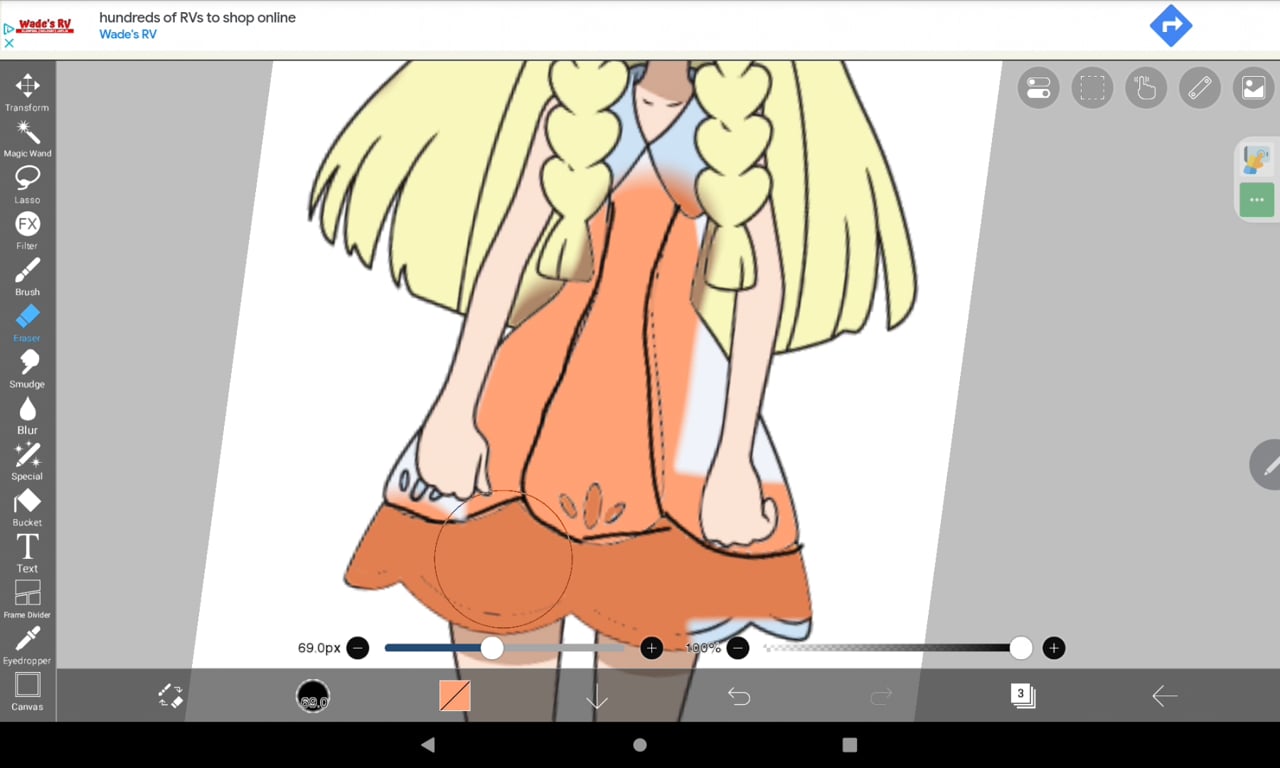1280x768 pixels.
Task: Close the ad with the X icon
Action: pyautogui.click(x=9, y=43)
